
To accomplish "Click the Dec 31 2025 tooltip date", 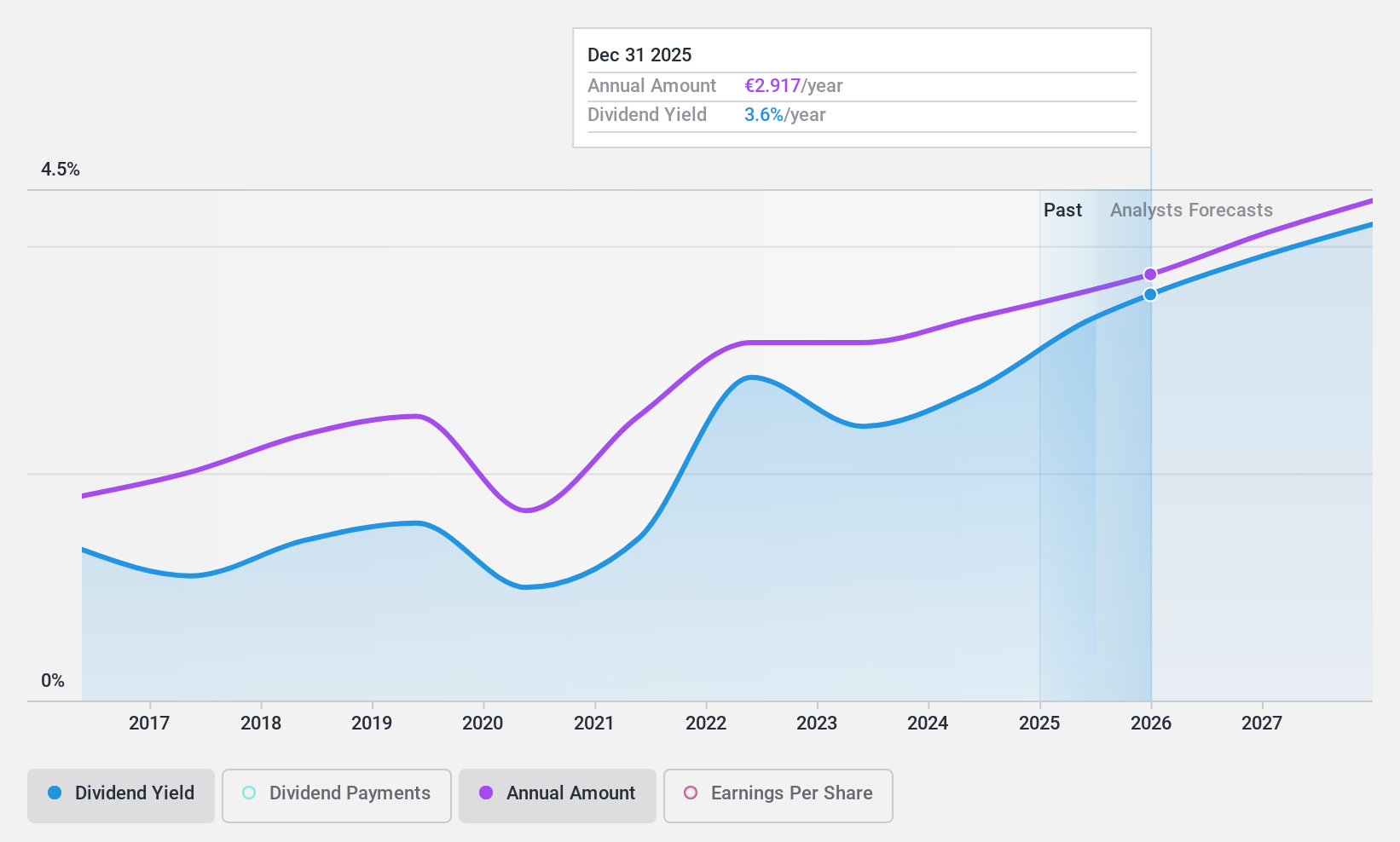I will click(639, 55).
